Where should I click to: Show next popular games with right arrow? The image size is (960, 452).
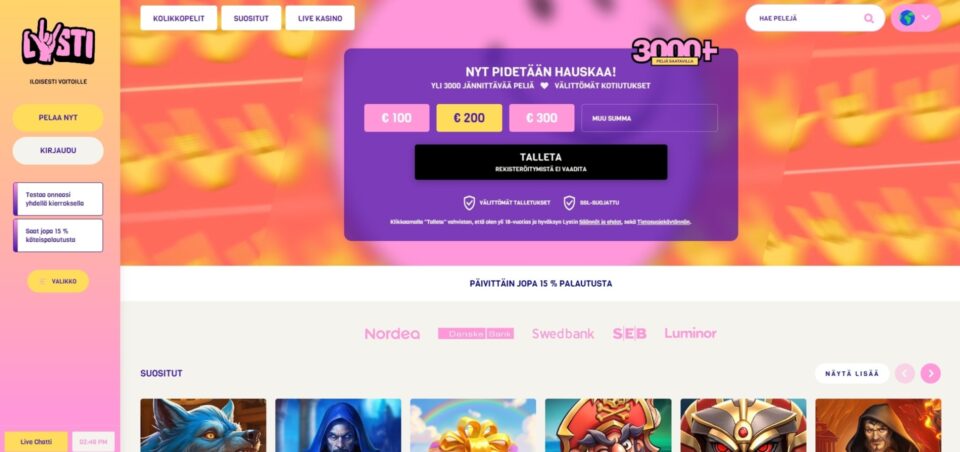point(930,374)
